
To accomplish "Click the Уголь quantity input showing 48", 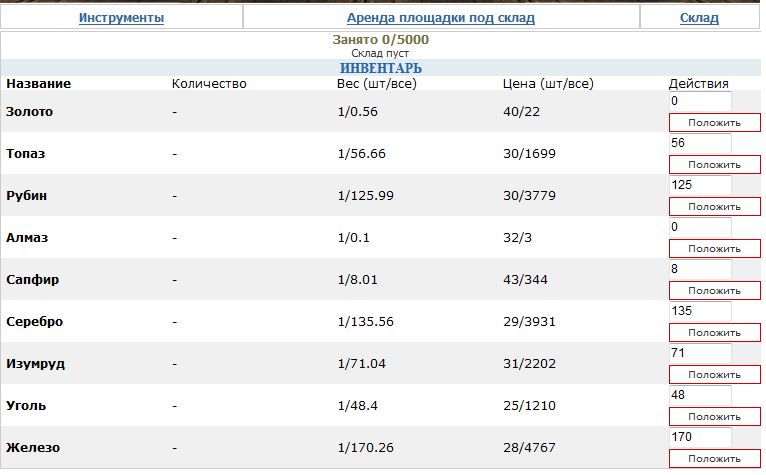I will pos(700,396).
